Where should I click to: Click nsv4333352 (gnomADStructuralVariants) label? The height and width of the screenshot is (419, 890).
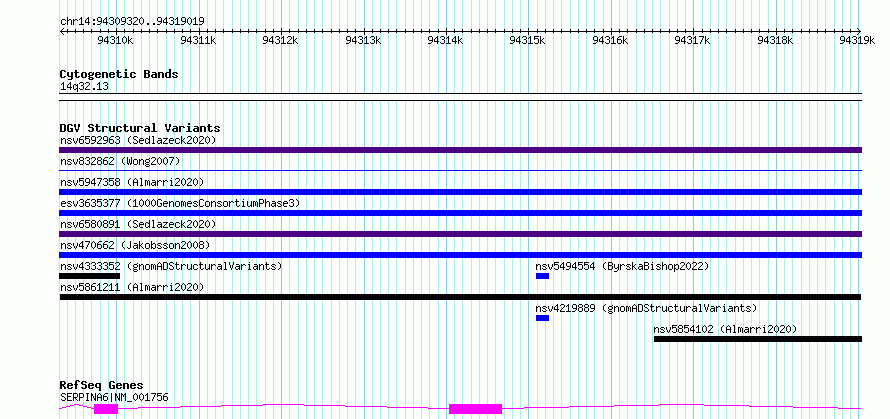pyautogui.click(x=171, y=266)
